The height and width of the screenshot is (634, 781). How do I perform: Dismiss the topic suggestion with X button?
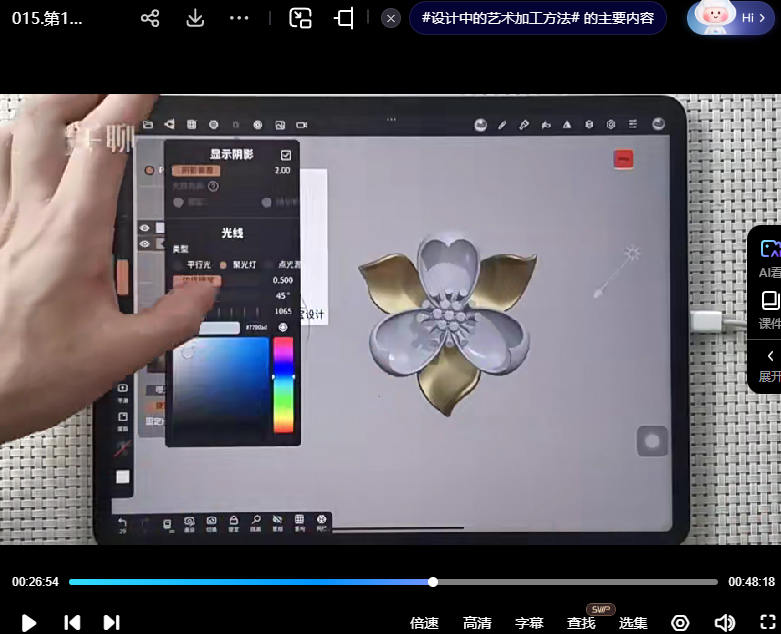click(x=391, y=18)
